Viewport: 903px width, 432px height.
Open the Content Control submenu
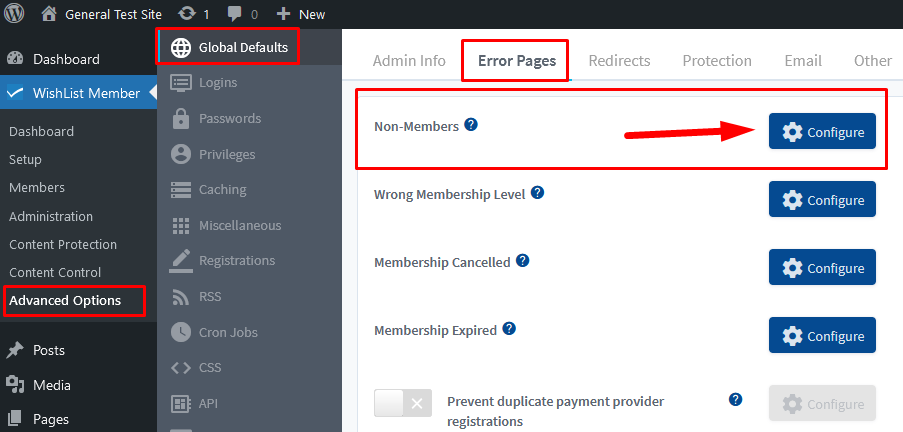(55, 272)
